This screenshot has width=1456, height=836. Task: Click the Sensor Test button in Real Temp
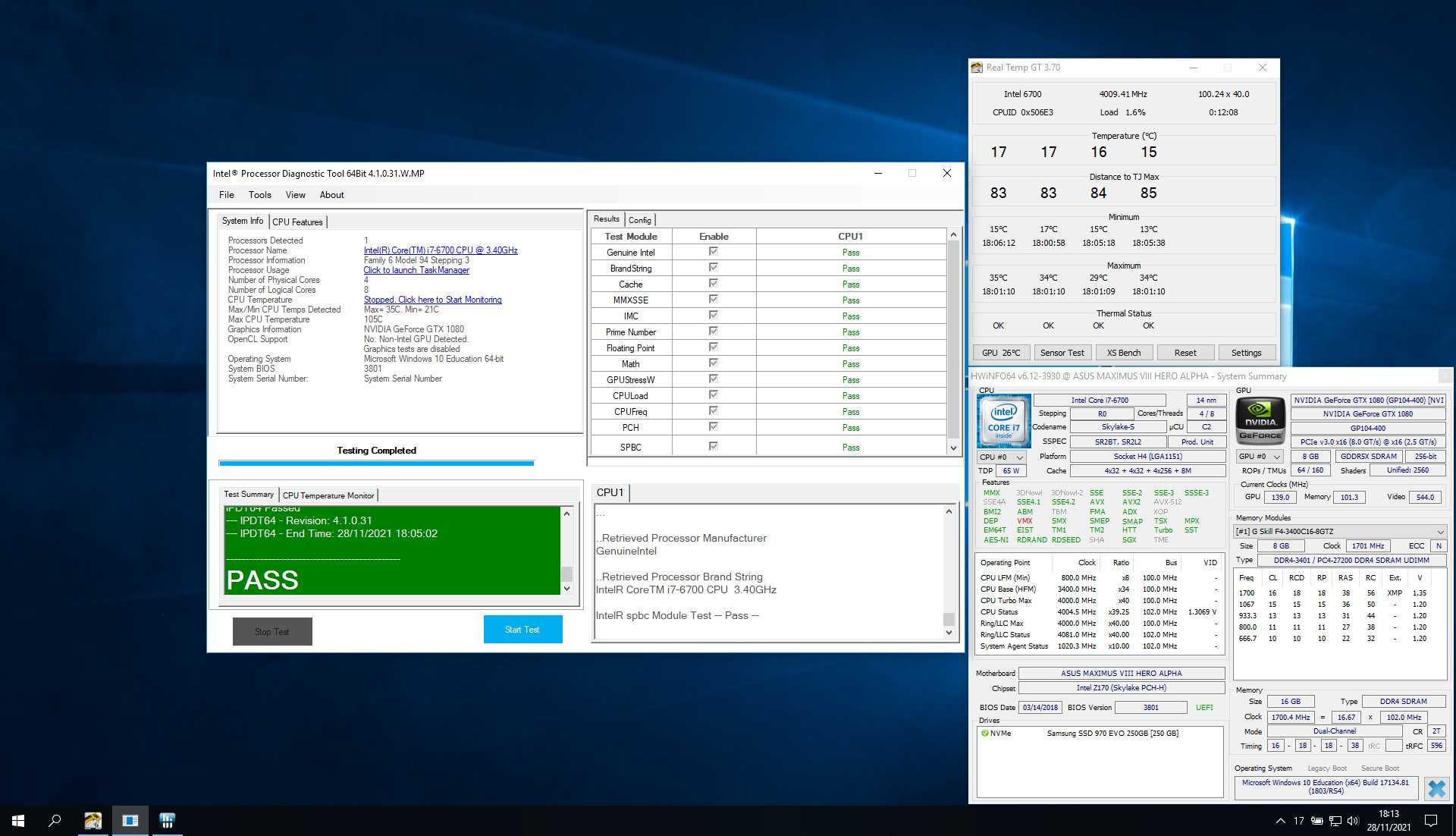coord(1062,353)
